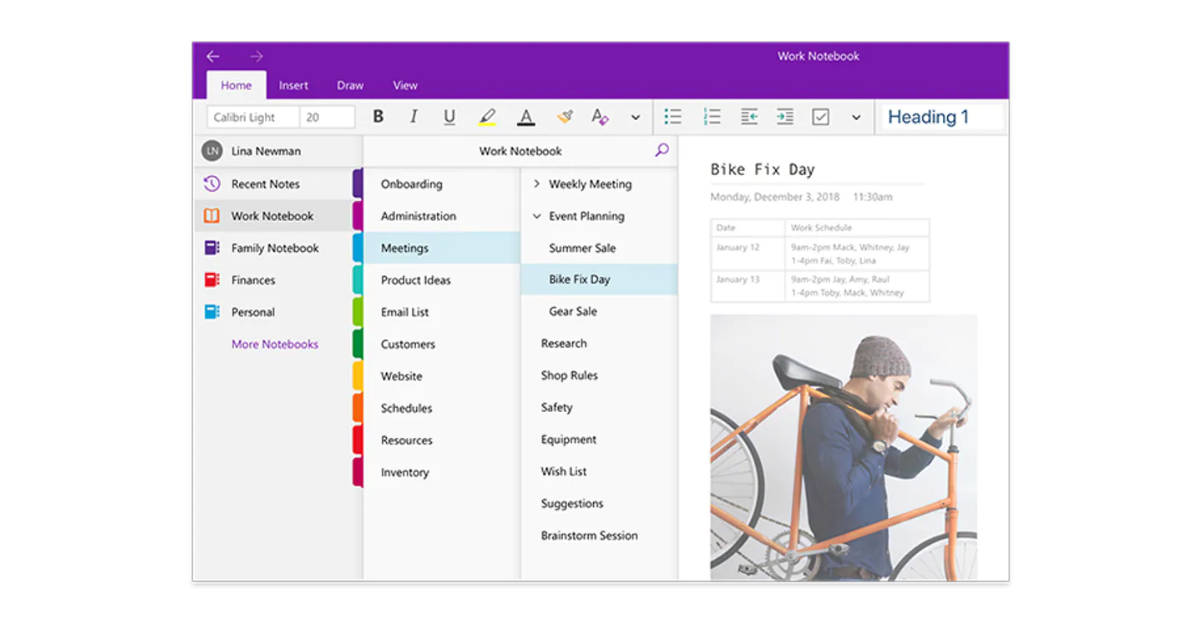Image resolution: width=1200 pixels, height=630 pixels.
Task: Click the yellow text highlight color
Action: click(487, 117)
